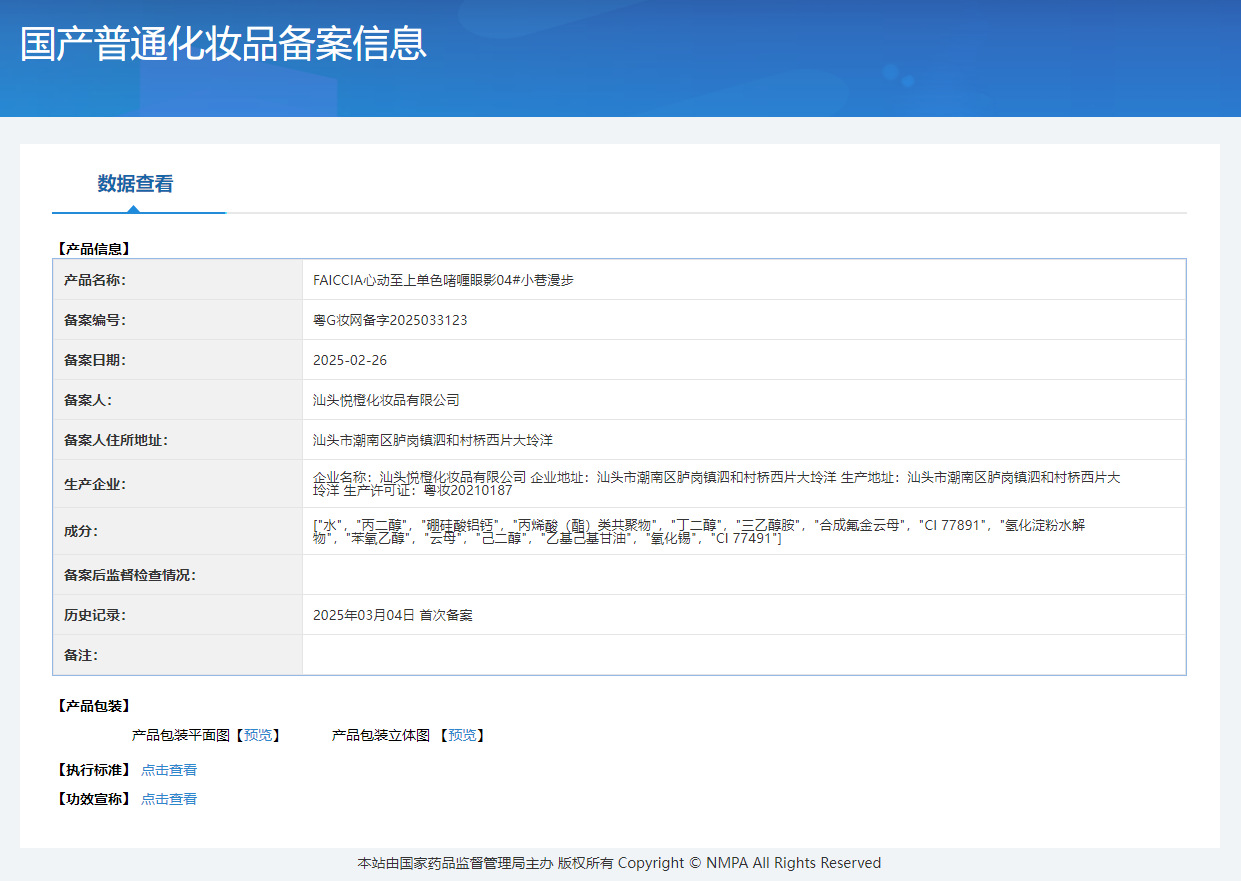This screenshot has height=881, width=1241.
Task: Click the 备案人住所地址 row label
Action: [116, 440]
